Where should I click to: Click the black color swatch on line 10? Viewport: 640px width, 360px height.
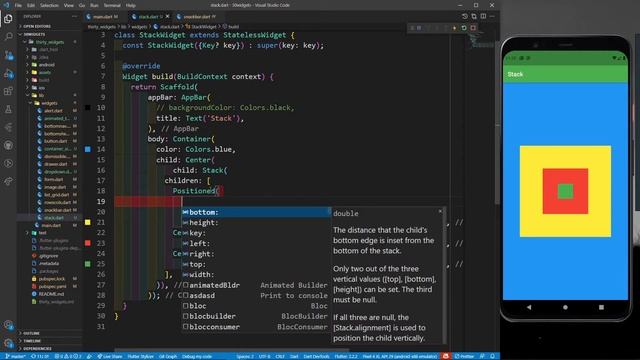(88, 108)
